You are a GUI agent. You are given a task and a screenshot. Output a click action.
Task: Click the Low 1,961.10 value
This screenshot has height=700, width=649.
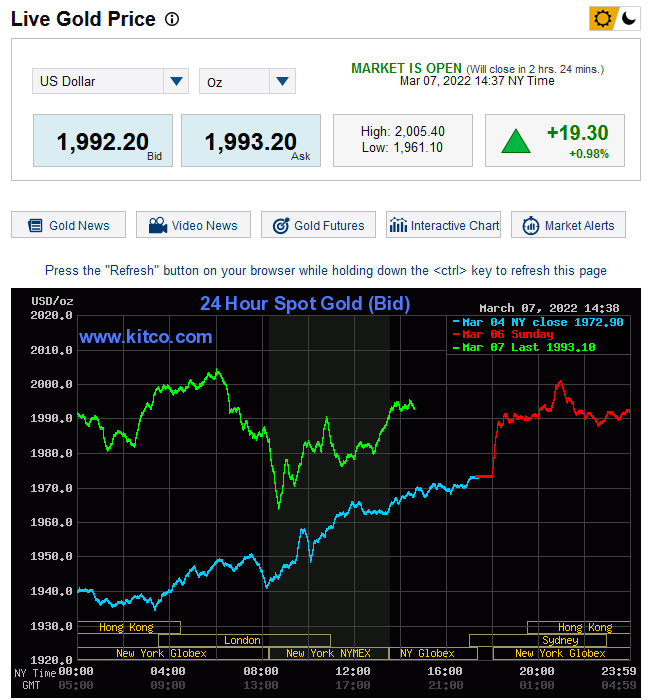point(402,148)
